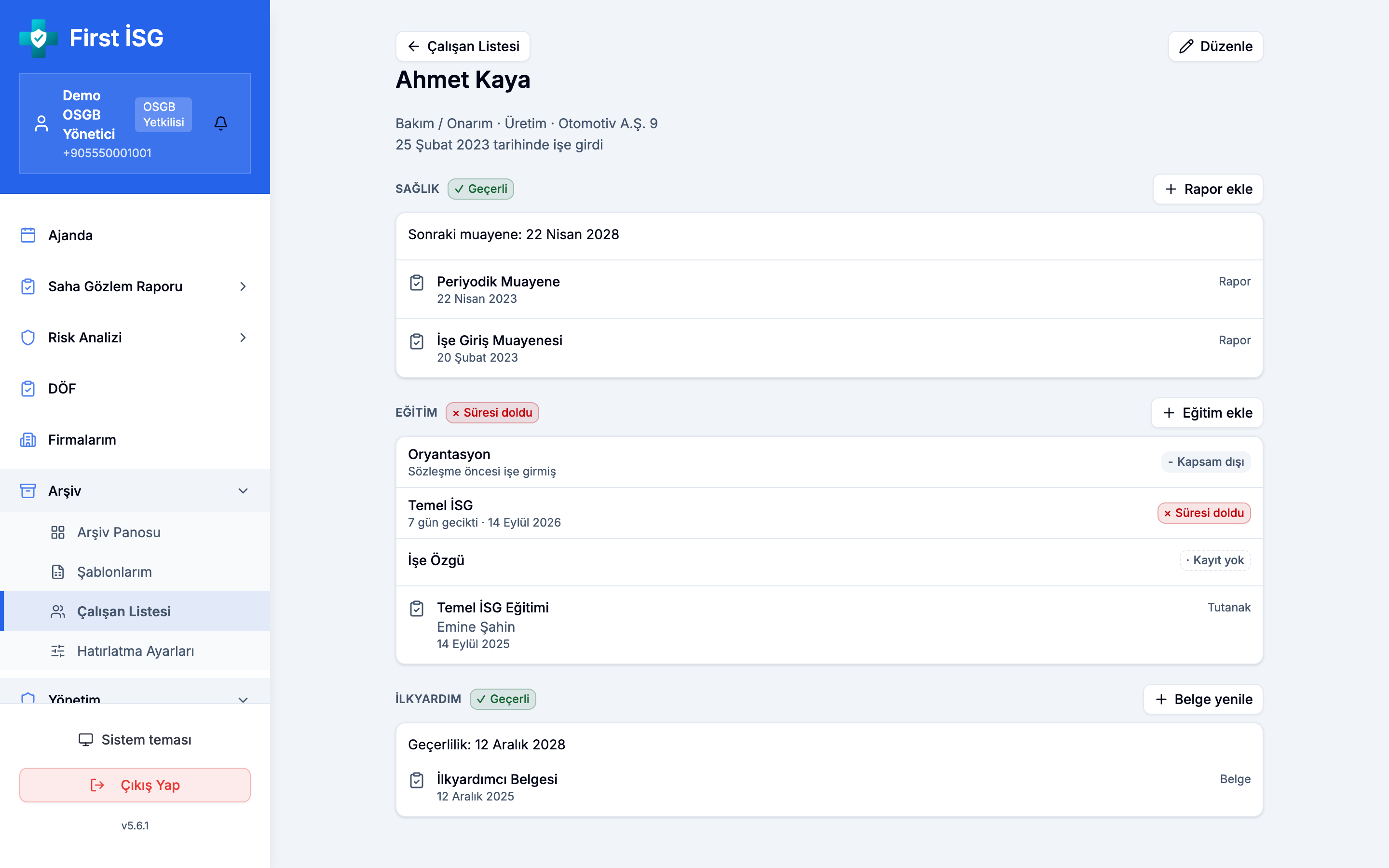1389x868 pixels.
Task: Click the plus icon on Eğitim ekle
Action: (1169, 413)
